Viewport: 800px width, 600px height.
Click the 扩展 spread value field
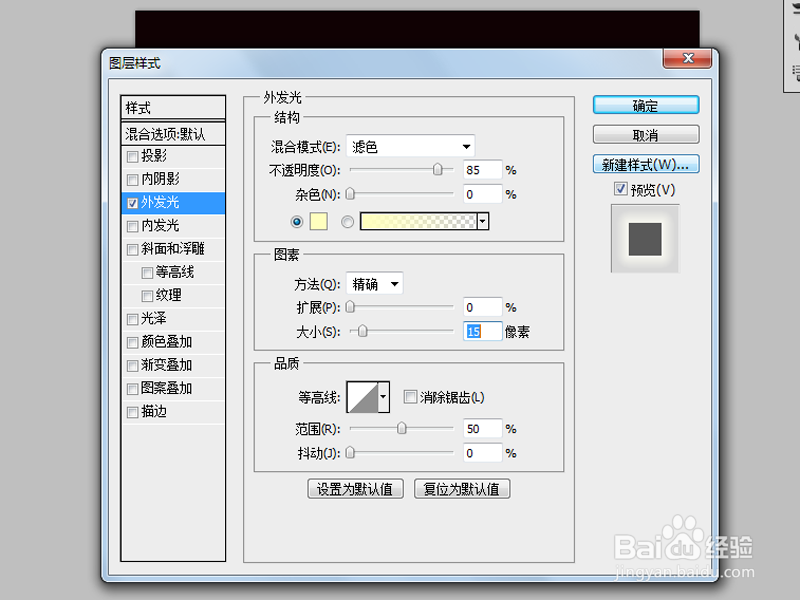pos(482,308)
